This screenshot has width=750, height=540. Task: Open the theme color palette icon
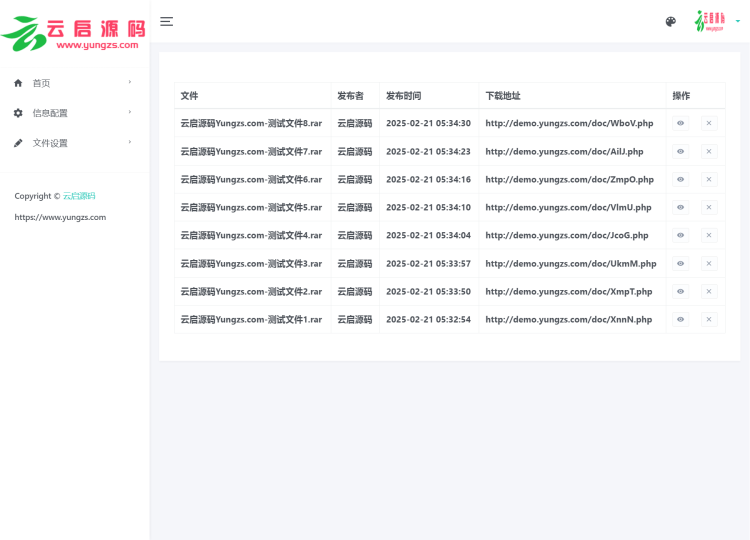(x=671, y=21)
